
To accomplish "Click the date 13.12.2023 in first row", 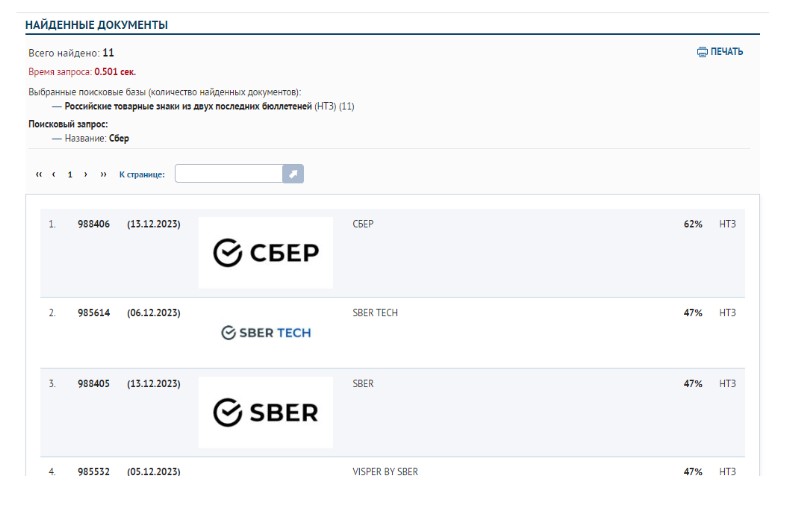I will 154,224.
